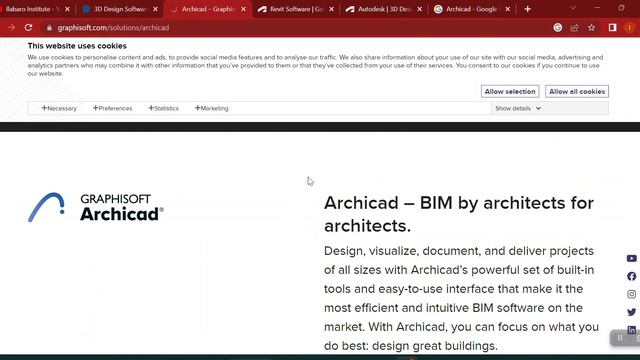This screenshot has width=640, height=360.
Task: Click the Allow selection button
Action: 510,91
